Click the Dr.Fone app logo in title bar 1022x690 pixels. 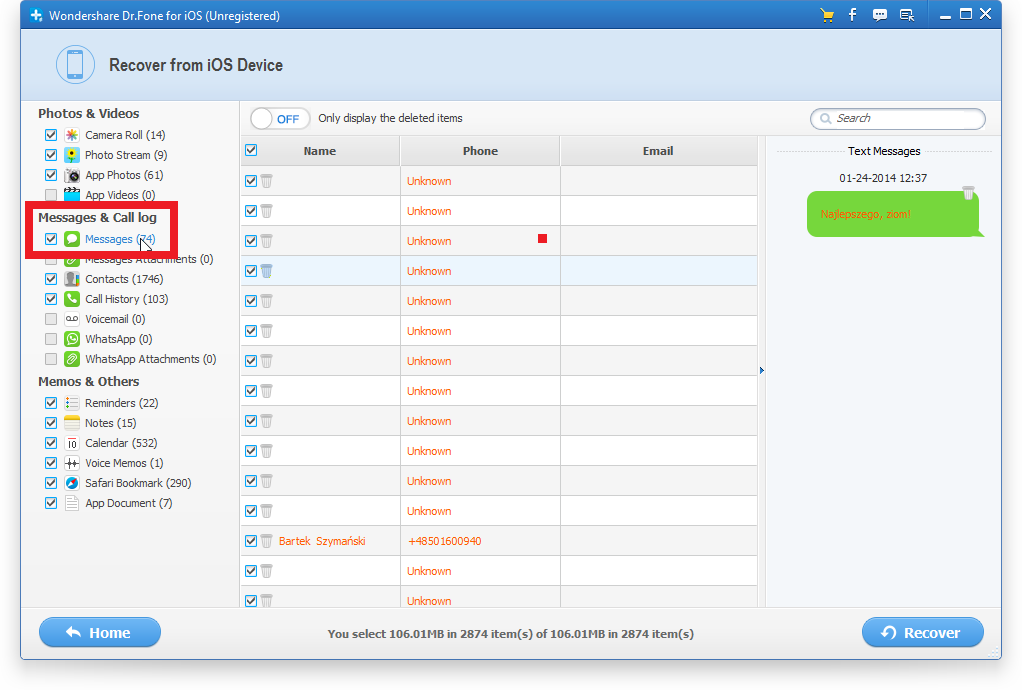36,15
